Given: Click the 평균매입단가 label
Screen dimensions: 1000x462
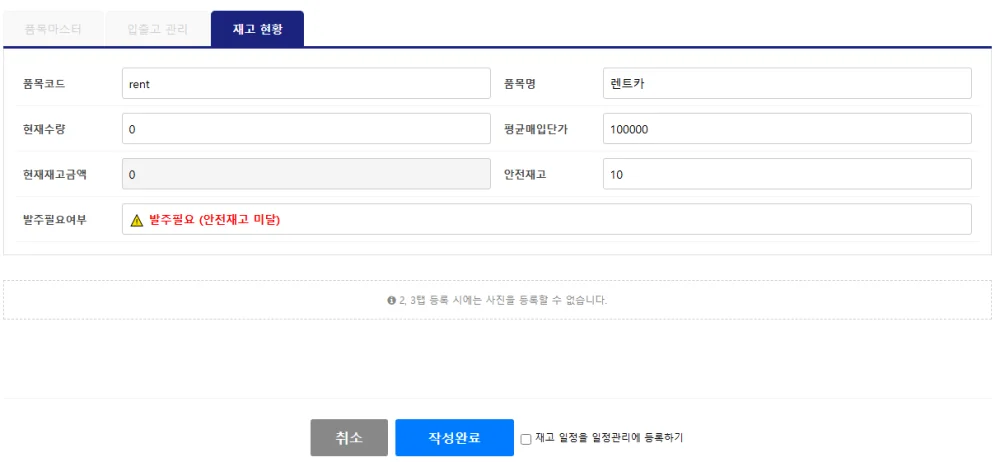Looking at the screenshot, I should tap(536, 129).
